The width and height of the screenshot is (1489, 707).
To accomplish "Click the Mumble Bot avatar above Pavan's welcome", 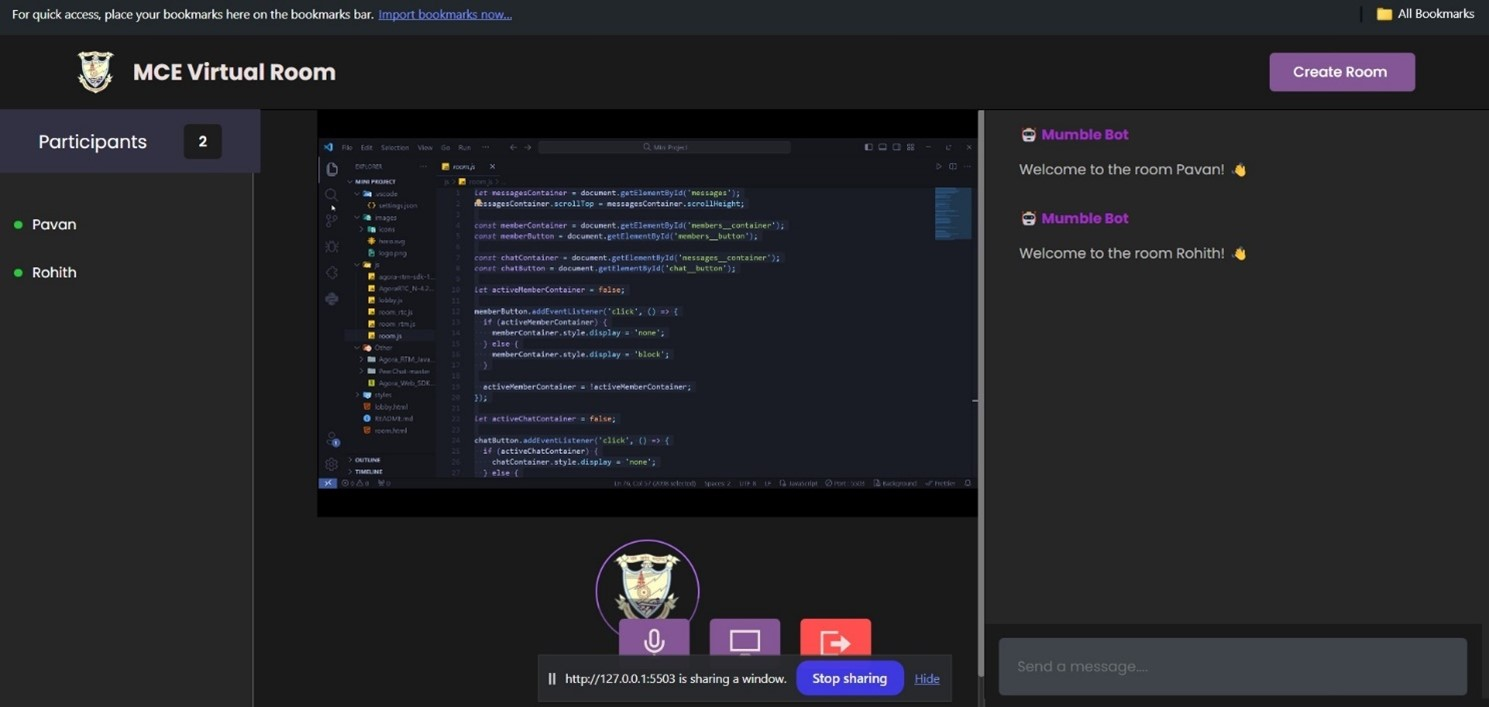I will [1028, 134].
